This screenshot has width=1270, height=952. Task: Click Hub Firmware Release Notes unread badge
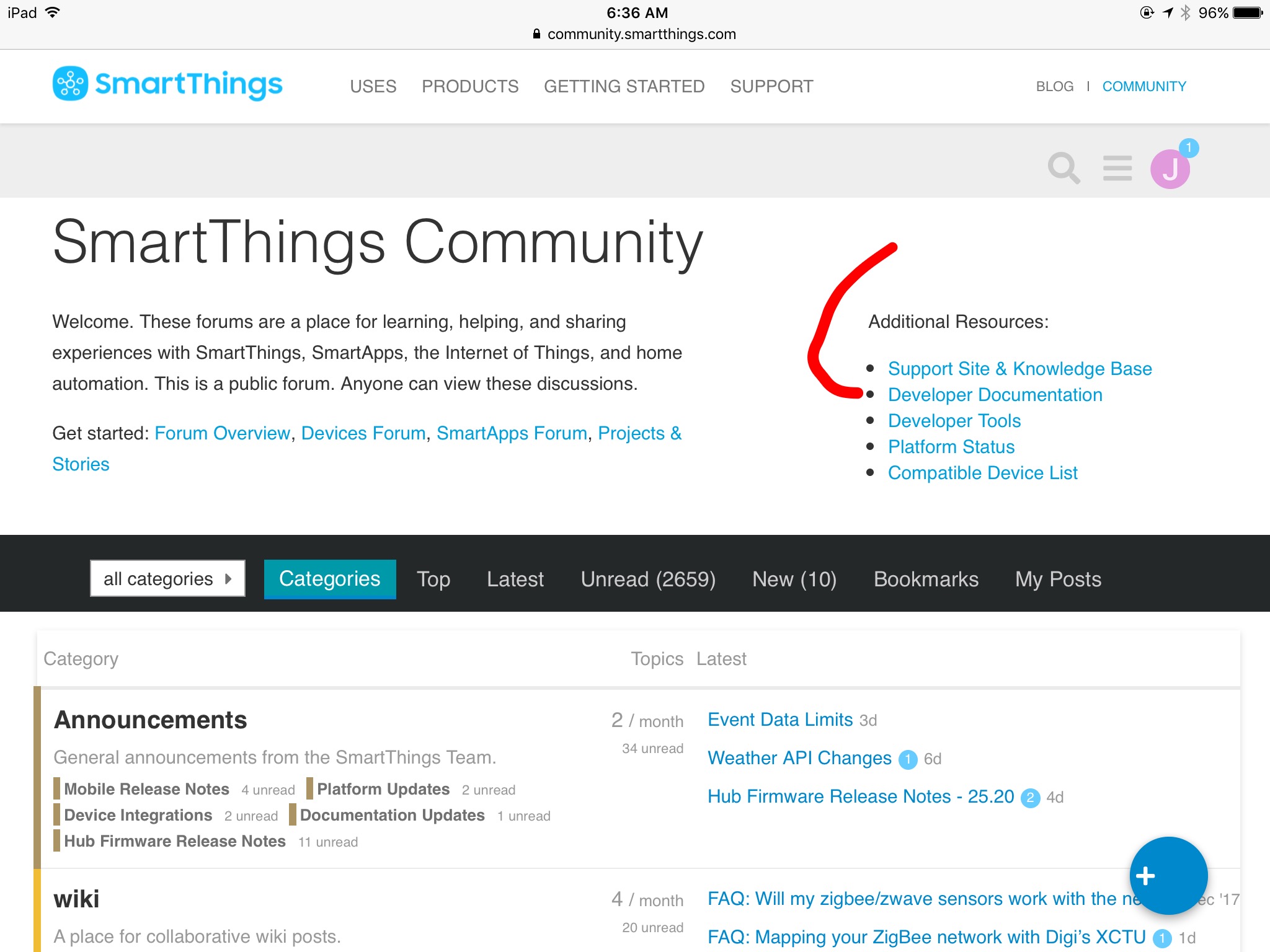1030,798
